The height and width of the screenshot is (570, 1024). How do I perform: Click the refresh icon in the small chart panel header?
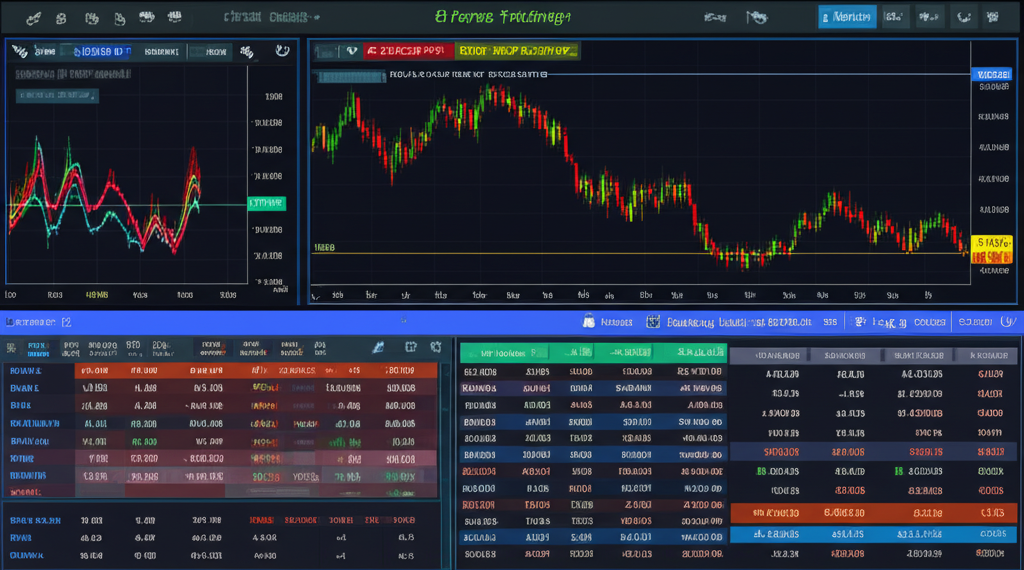282,50
